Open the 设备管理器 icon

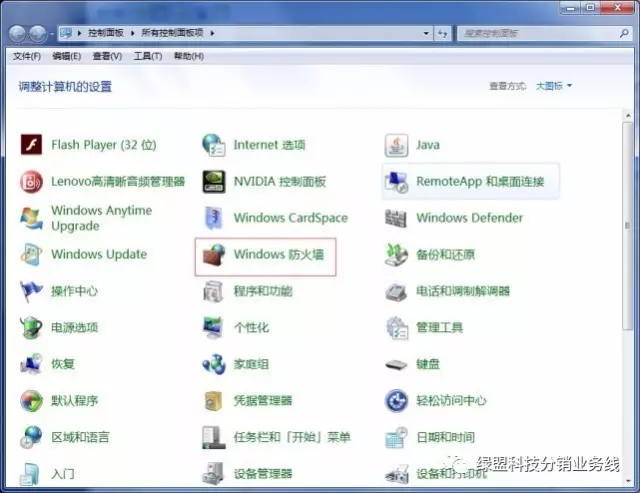coord(214,473)
